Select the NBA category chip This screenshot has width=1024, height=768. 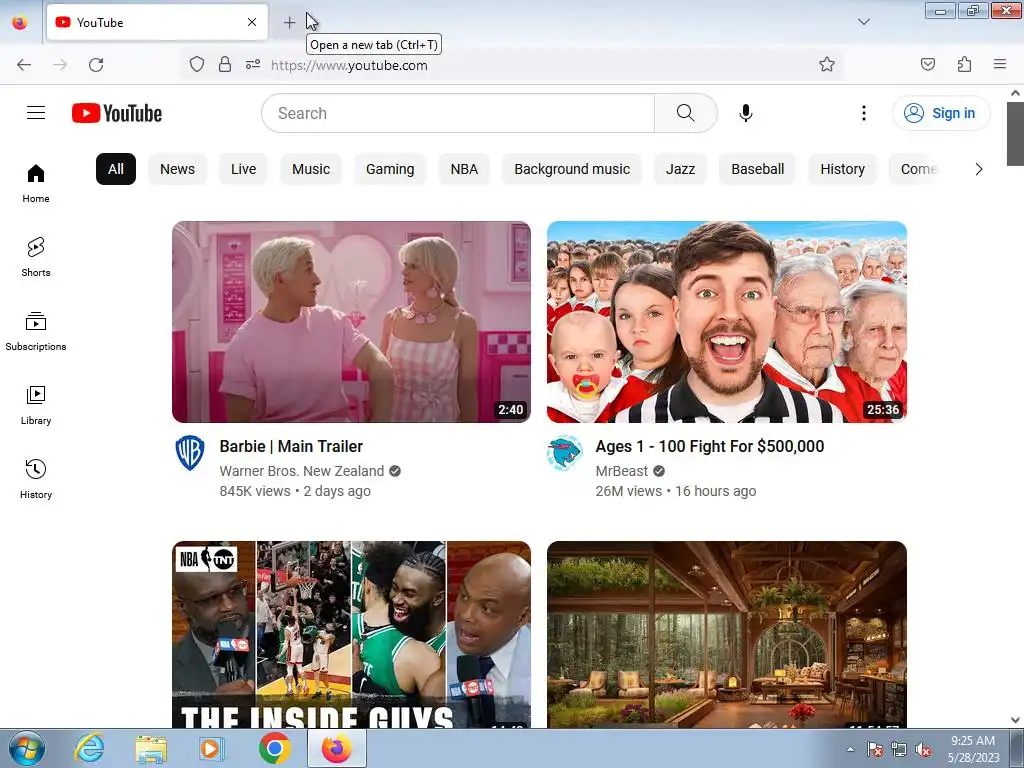[x=464, y=169]
